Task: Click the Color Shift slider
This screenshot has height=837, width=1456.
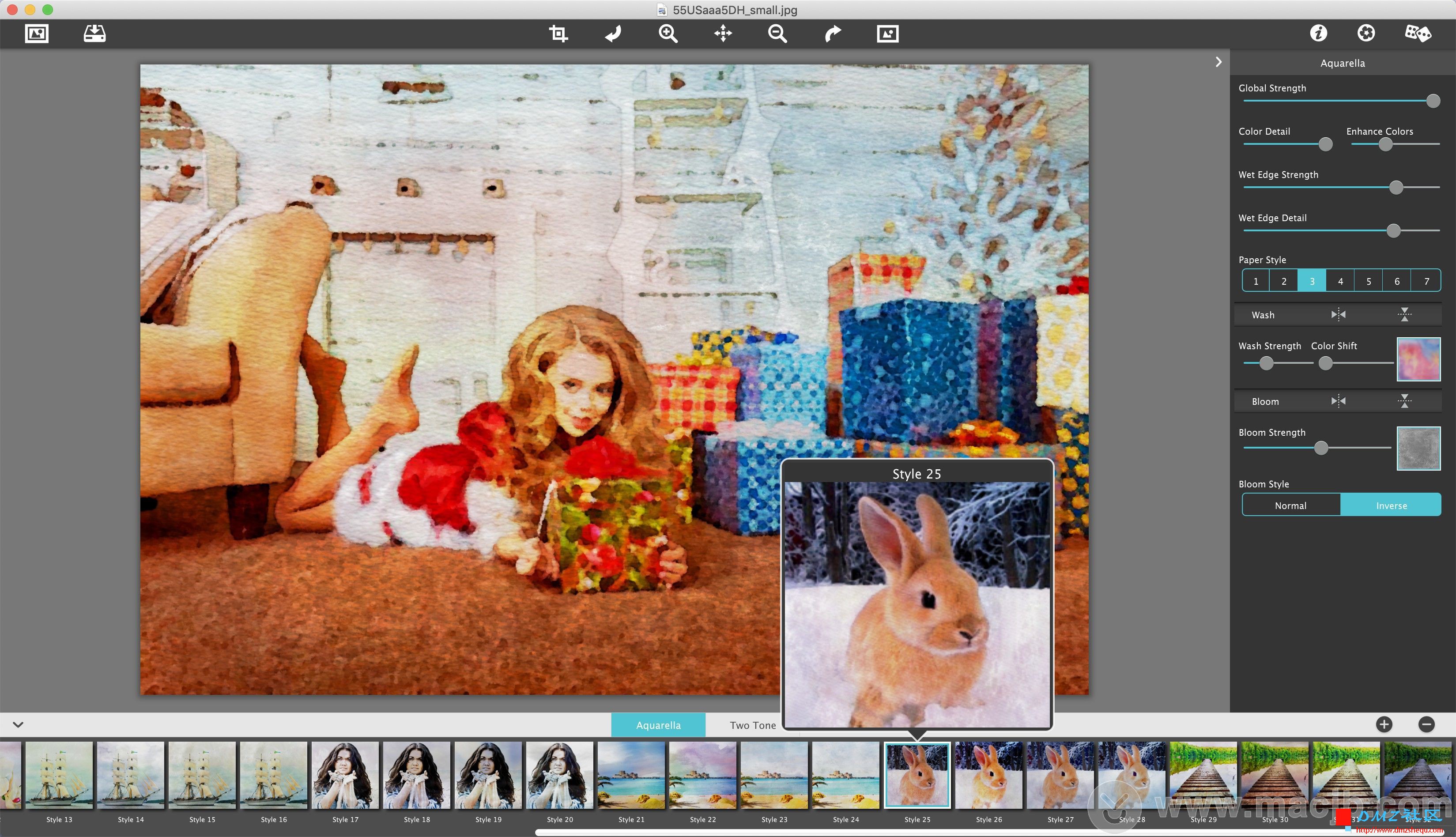Action: pyautogui.click(x=1356, y=363)
